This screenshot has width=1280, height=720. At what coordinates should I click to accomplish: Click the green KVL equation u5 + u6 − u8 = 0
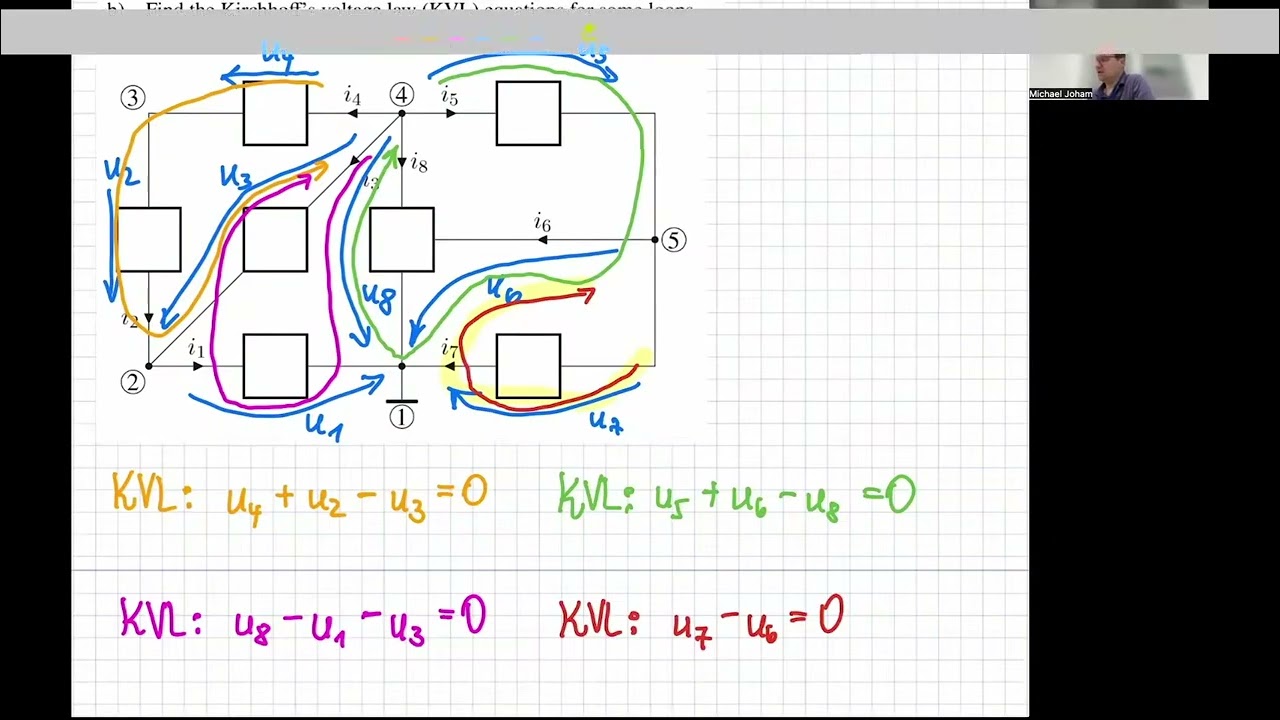click(737, 497)
